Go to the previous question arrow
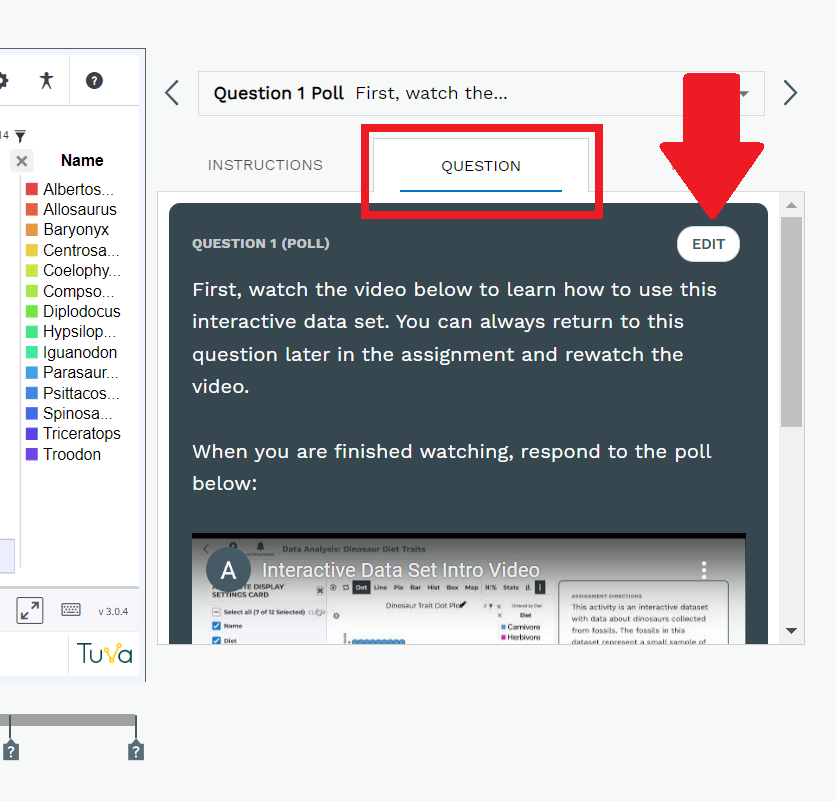 (172, 93)
